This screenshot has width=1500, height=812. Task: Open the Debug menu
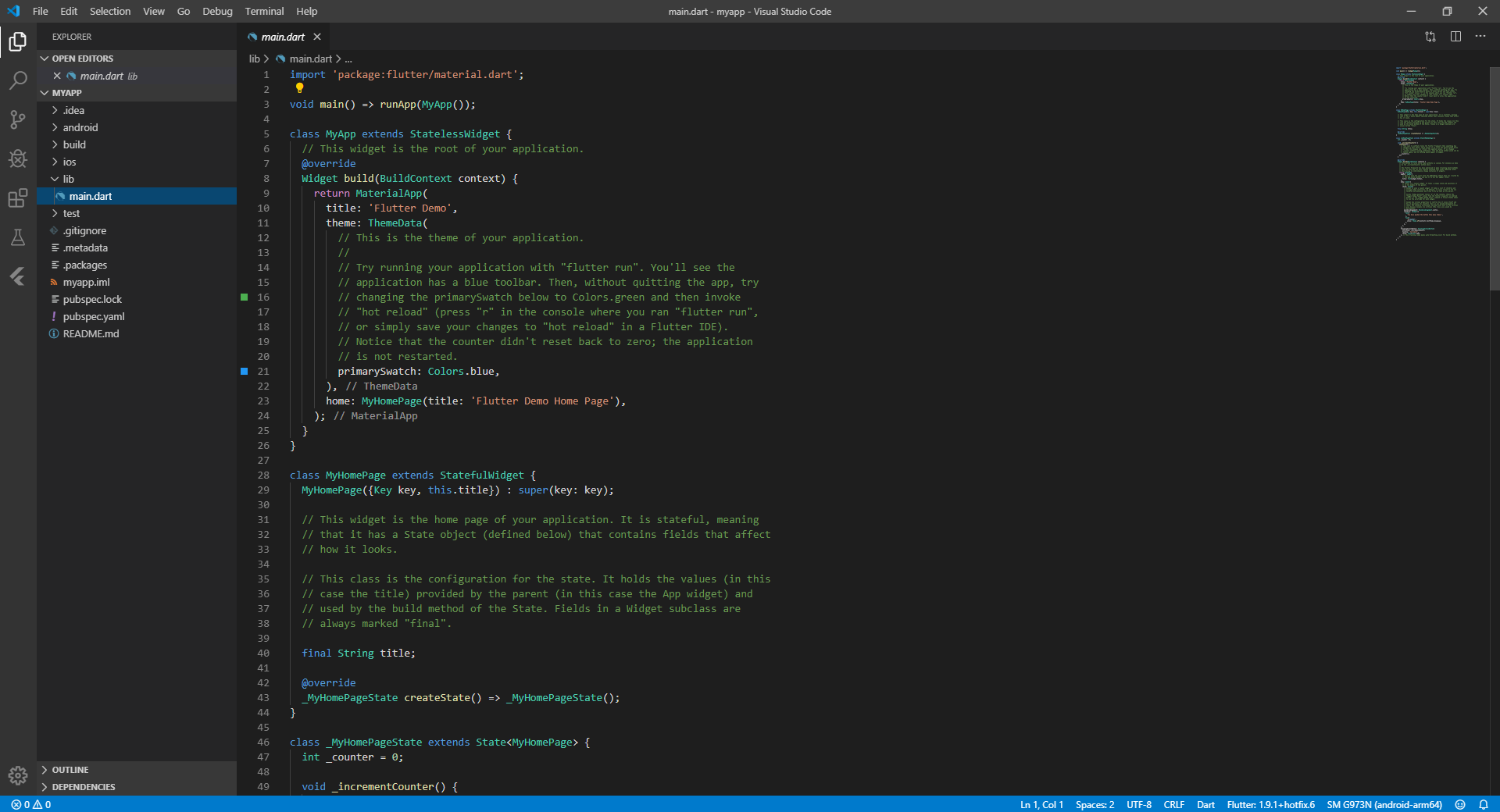[x=217, y=11]
